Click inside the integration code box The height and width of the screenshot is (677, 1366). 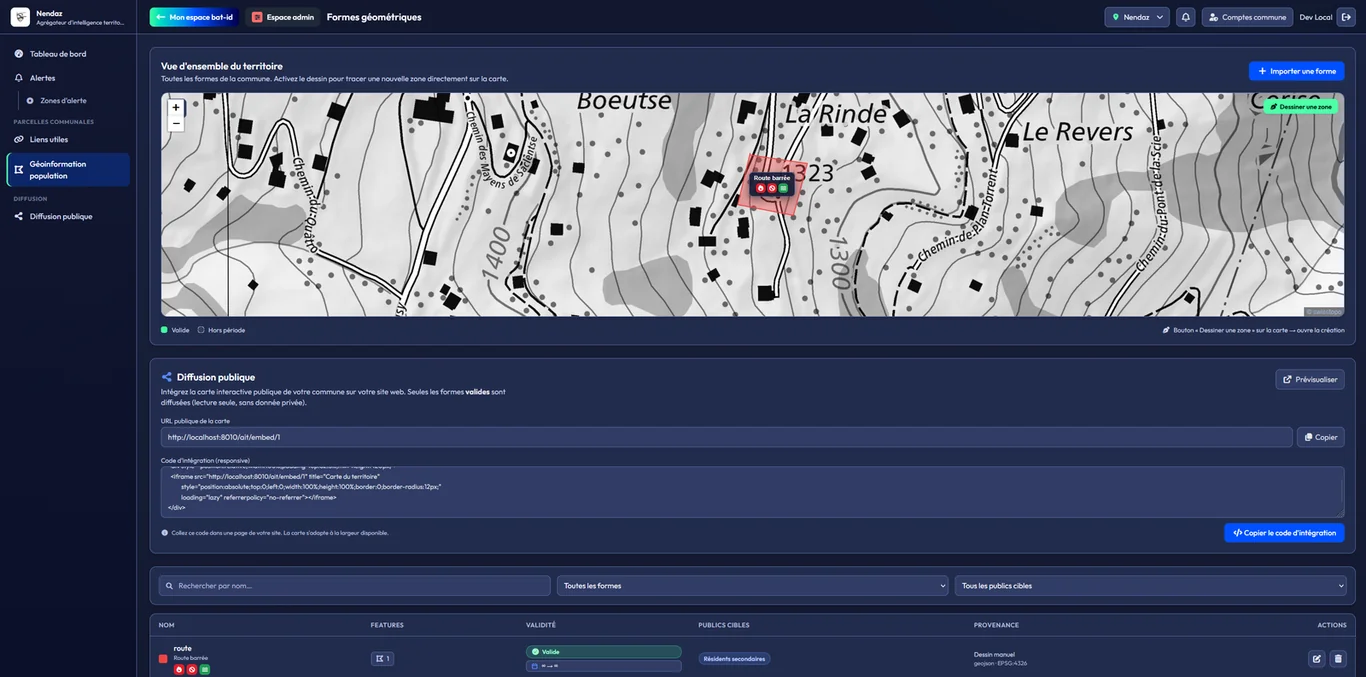752,492
